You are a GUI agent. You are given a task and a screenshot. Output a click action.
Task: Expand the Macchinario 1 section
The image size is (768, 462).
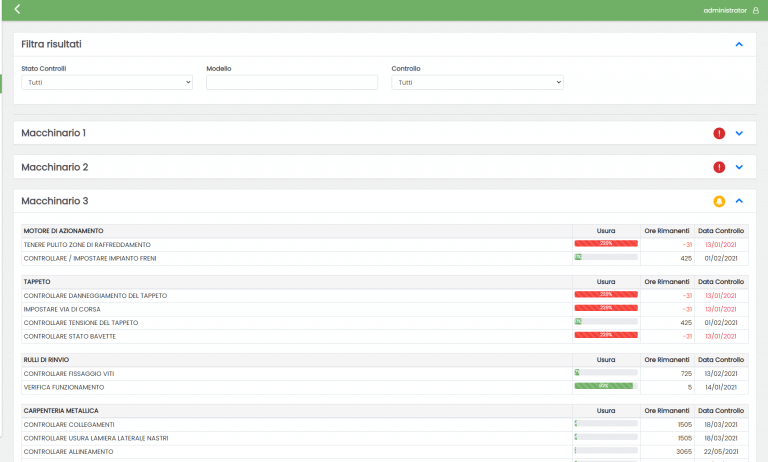pos(739,133)
